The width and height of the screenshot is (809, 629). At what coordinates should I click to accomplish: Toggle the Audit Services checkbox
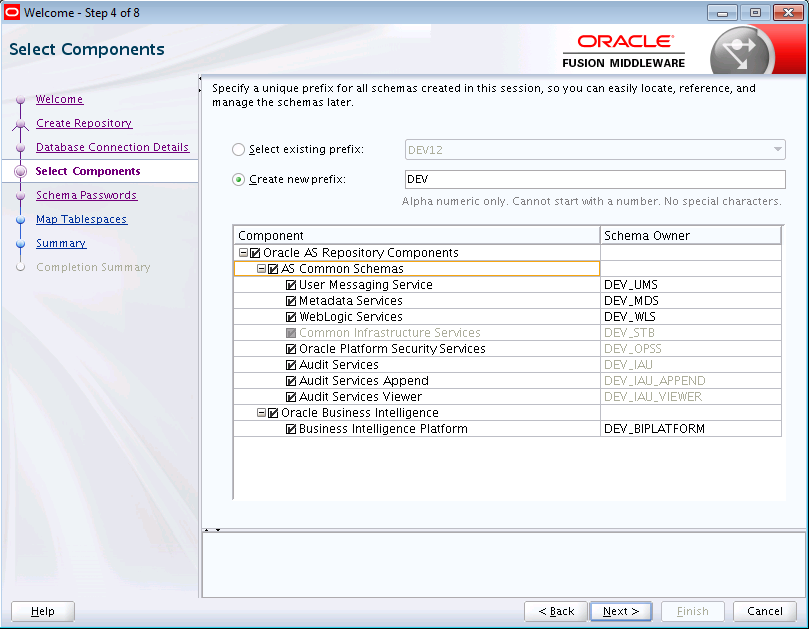pyautogui.click(x=291, y=365)
